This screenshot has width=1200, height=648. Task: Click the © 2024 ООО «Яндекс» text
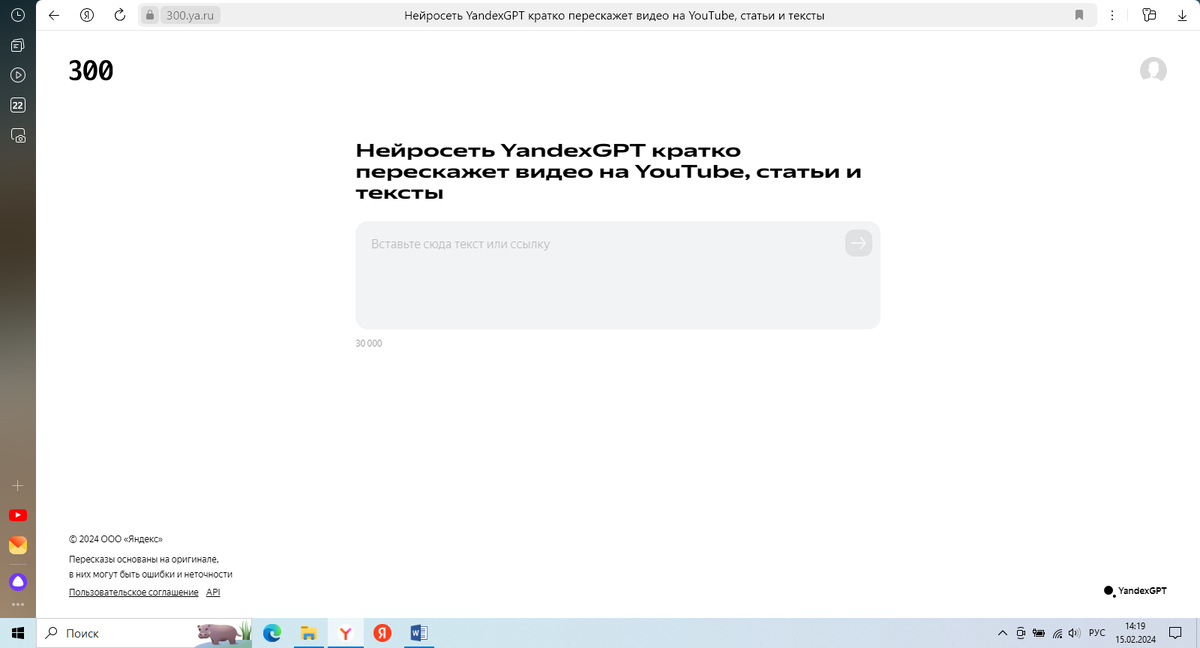pyautogui.click(x=116, y=539)
